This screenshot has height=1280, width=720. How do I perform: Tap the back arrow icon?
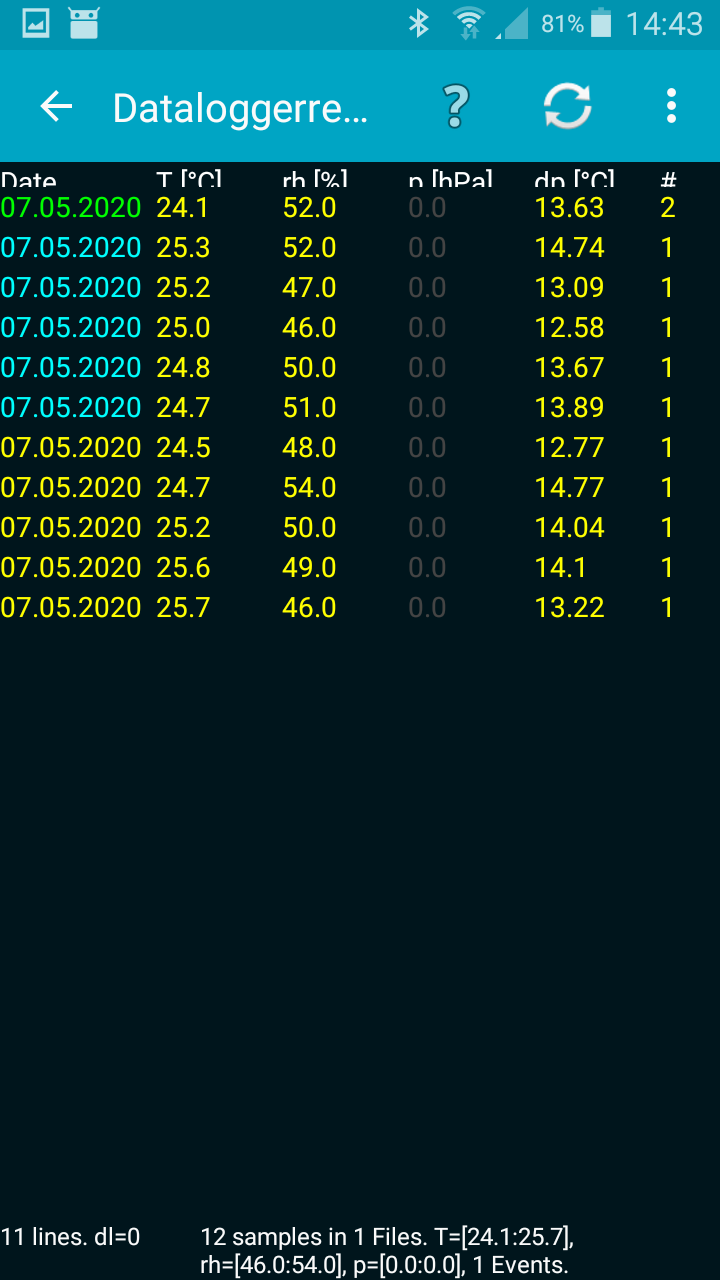tap(56, 106)
